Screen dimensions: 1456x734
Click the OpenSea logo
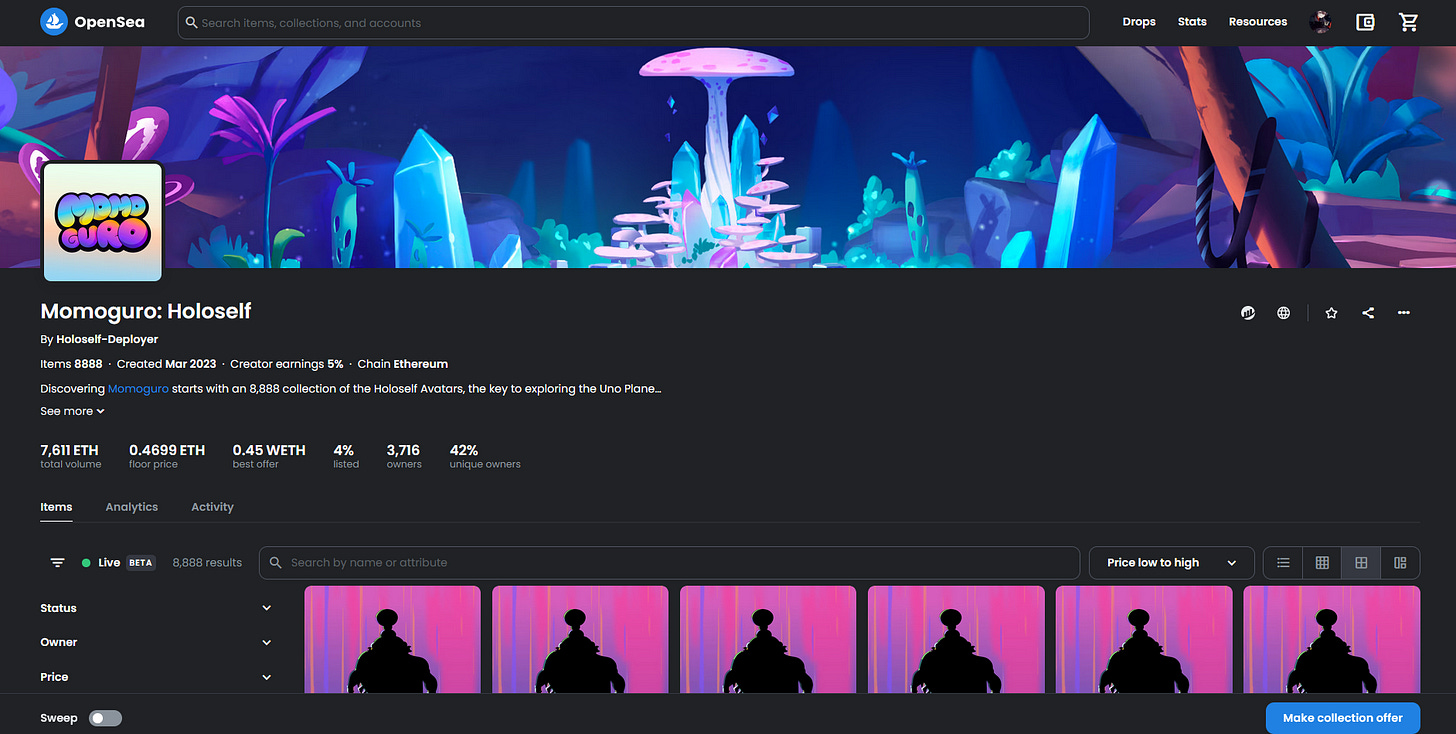pos(92,22)
